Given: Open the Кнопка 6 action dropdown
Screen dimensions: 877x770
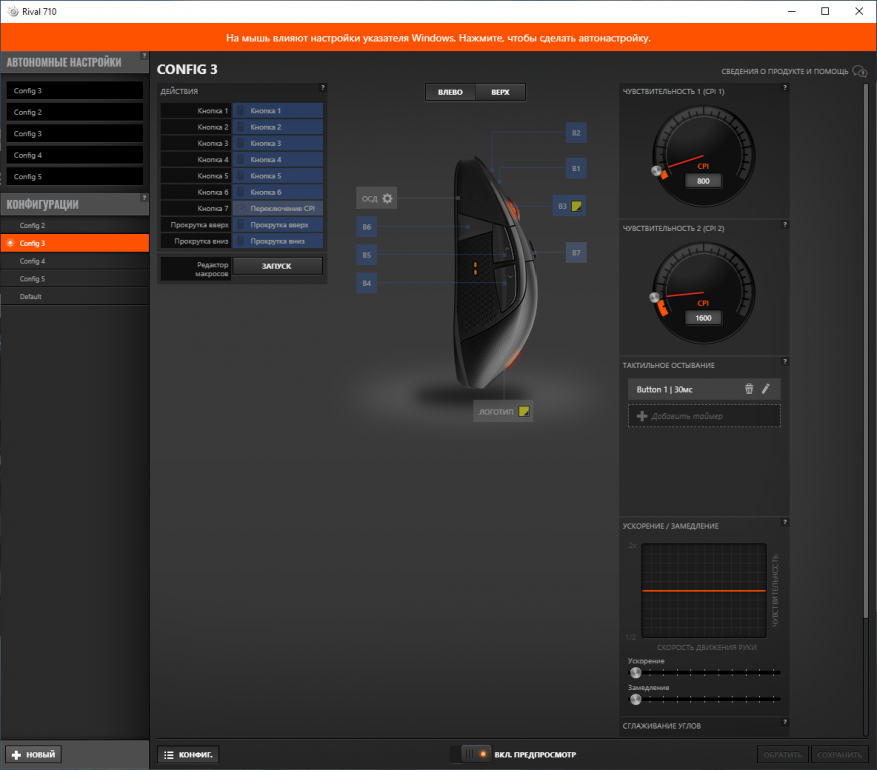Looking at the screenshot, I should point(277,192).
